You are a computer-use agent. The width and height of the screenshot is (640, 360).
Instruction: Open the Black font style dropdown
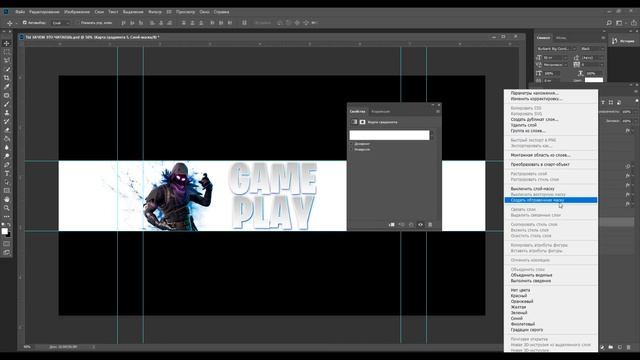tap(592, 49)
